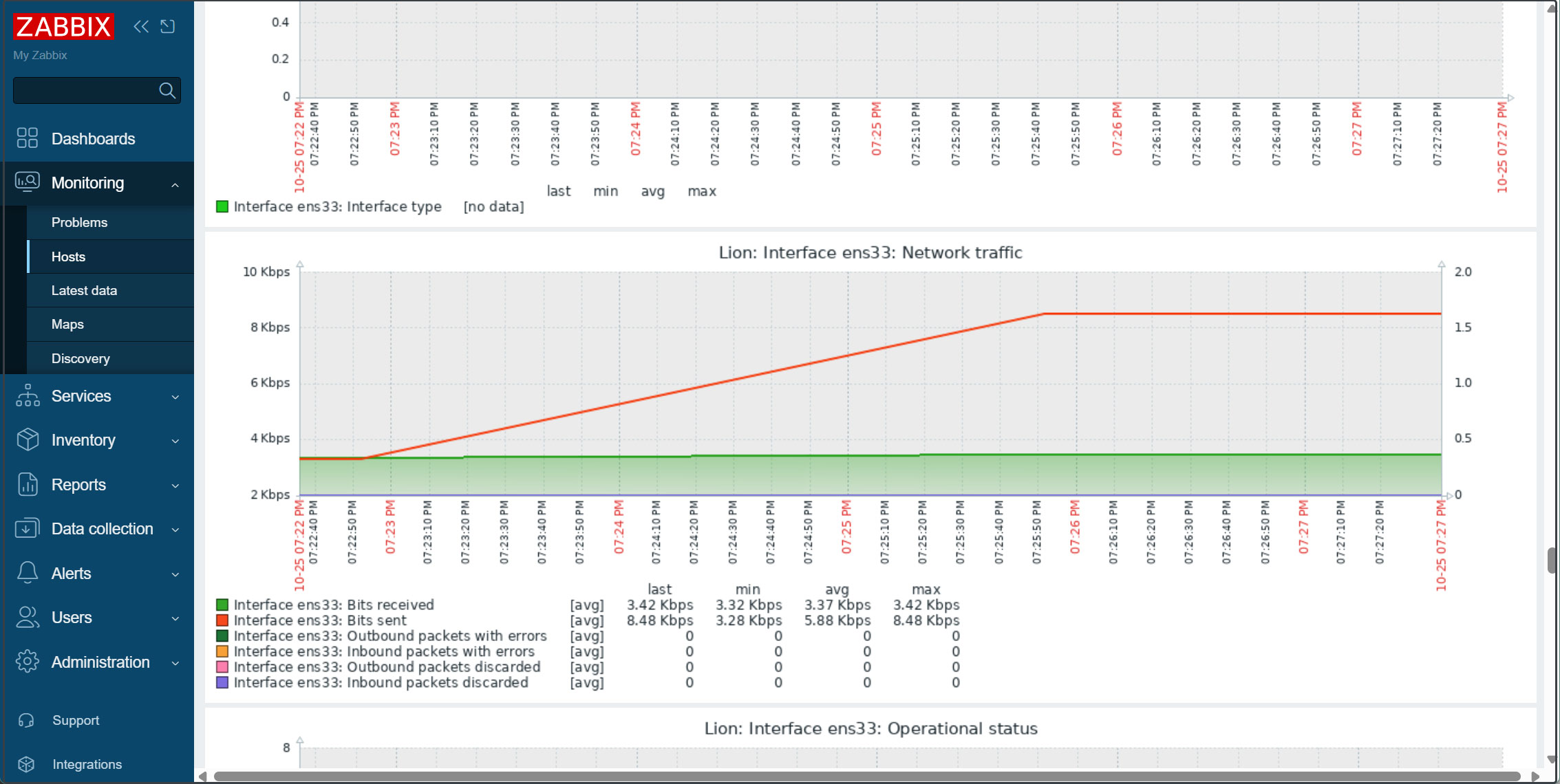Screen dimensions: 1560x784
Task: Open the Problems submenu item
Action: coord(79,222)
